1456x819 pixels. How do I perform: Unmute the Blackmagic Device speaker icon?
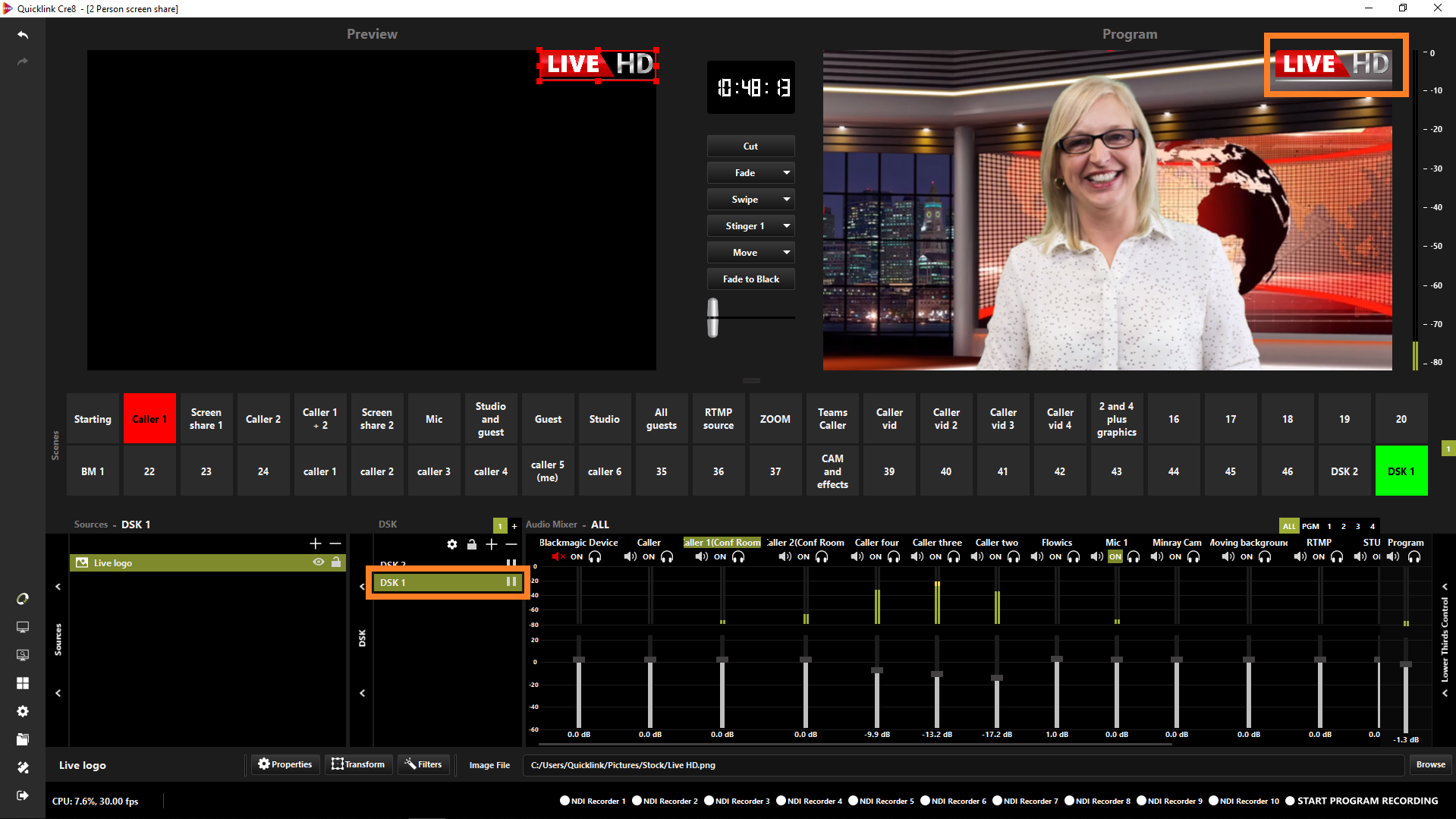(558, 557)
